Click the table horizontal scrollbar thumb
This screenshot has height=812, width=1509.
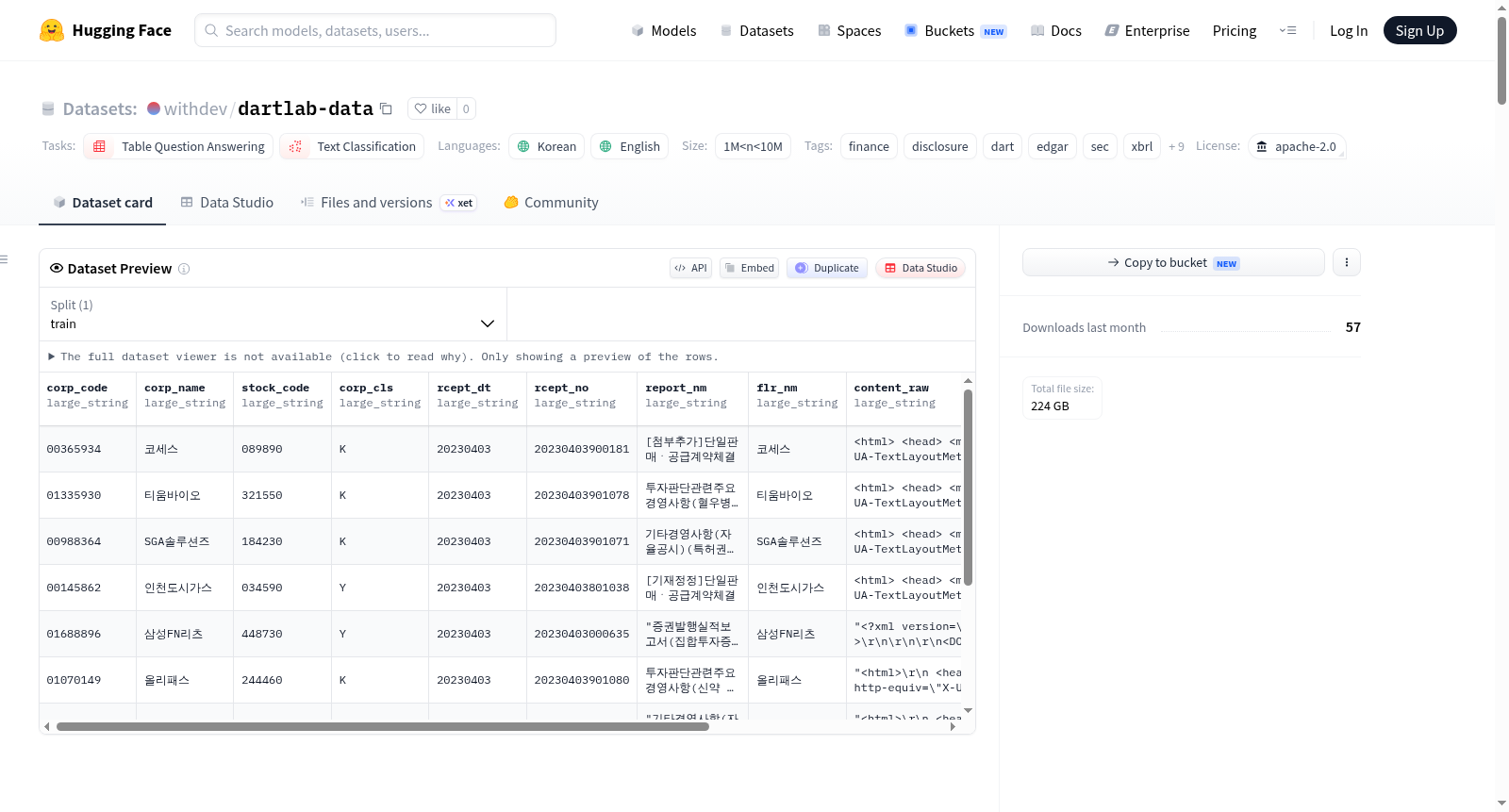[x=382, y=726]
